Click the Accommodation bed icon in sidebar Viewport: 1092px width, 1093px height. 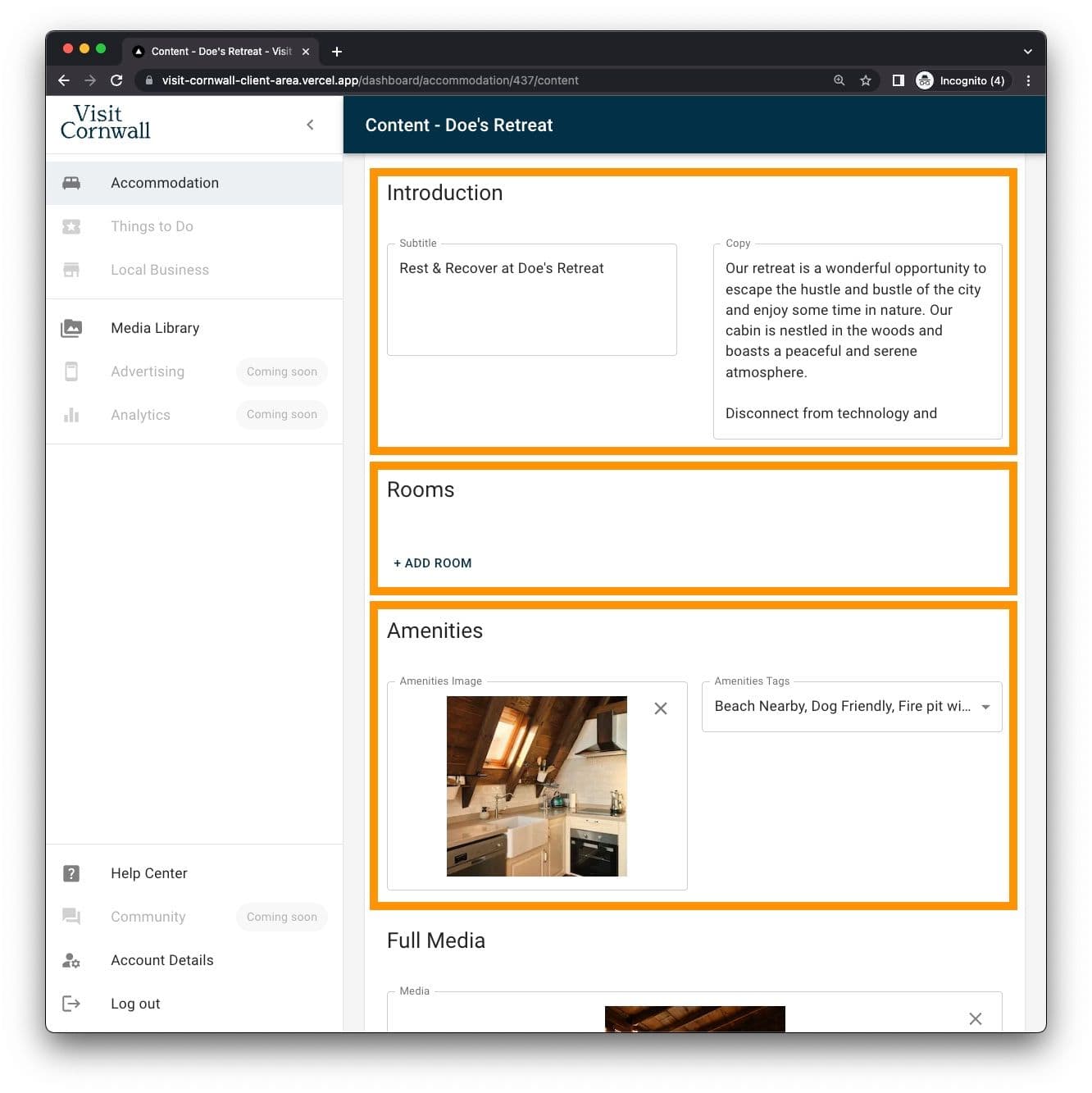pos(71,183)
